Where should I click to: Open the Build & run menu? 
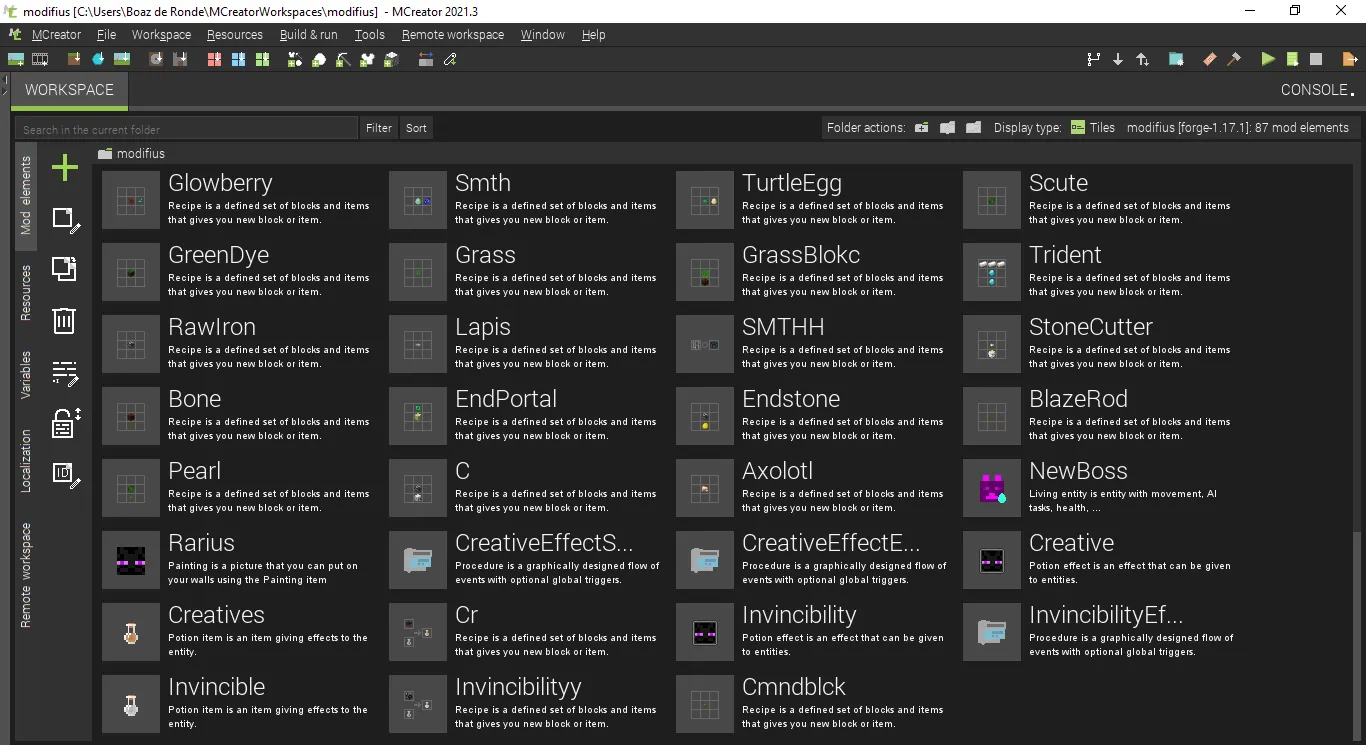(x=309, y=34)
